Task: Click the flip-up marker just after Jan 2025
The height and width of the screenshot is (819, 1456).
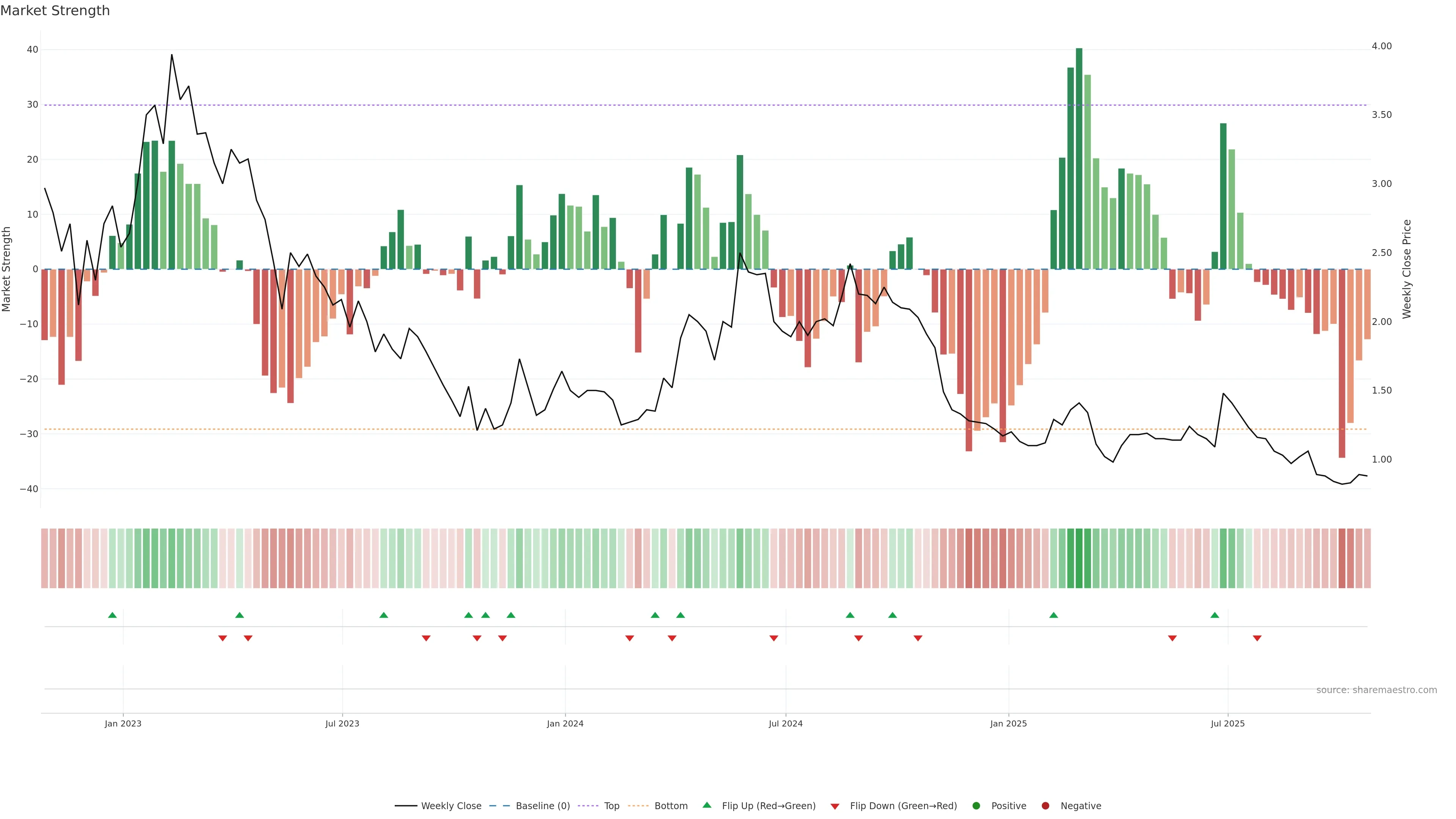Action: [1054, 615]
